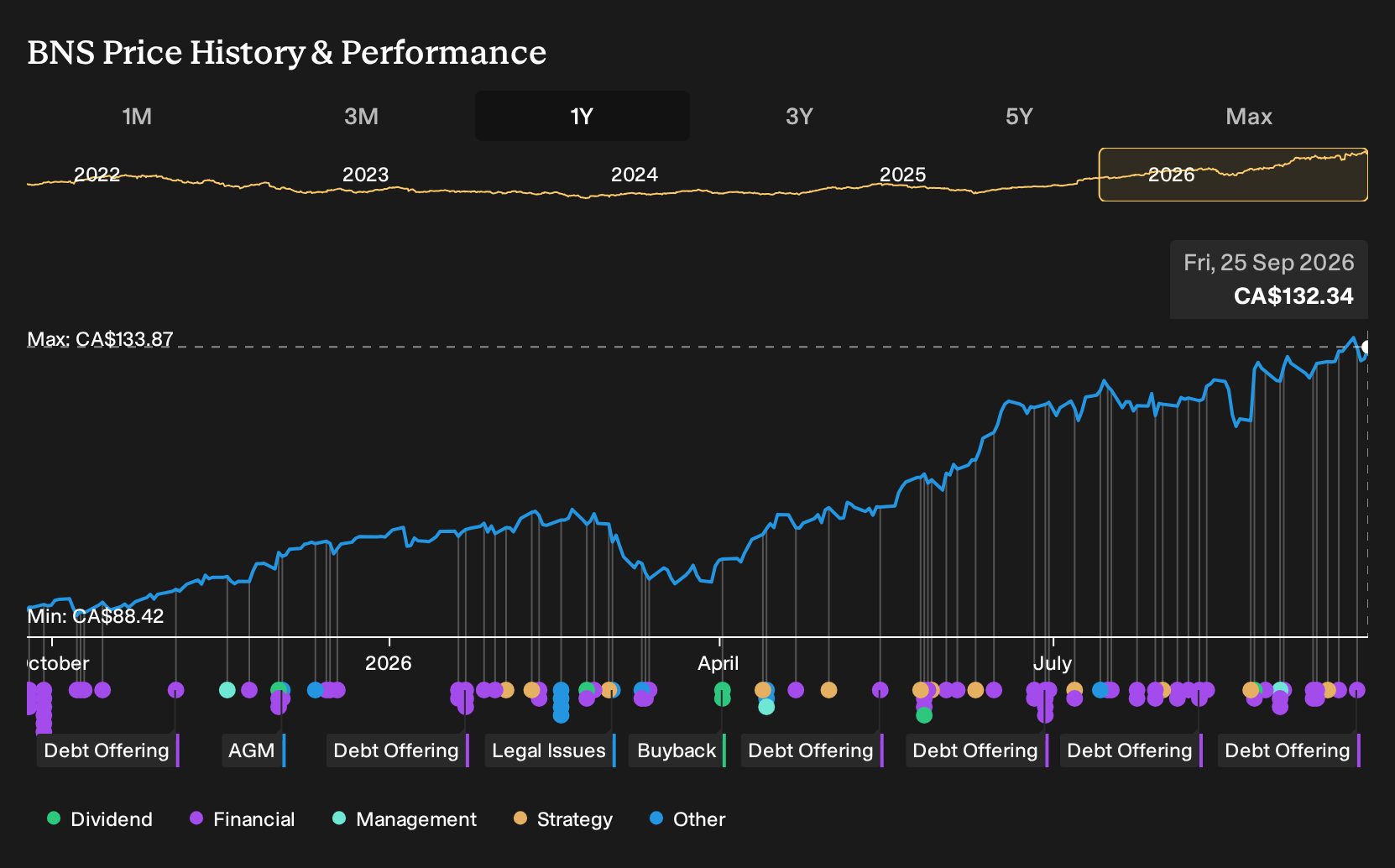Click "2022" on the overview chart
This screenshot has width=1395, height=868.
coord(97,175)
